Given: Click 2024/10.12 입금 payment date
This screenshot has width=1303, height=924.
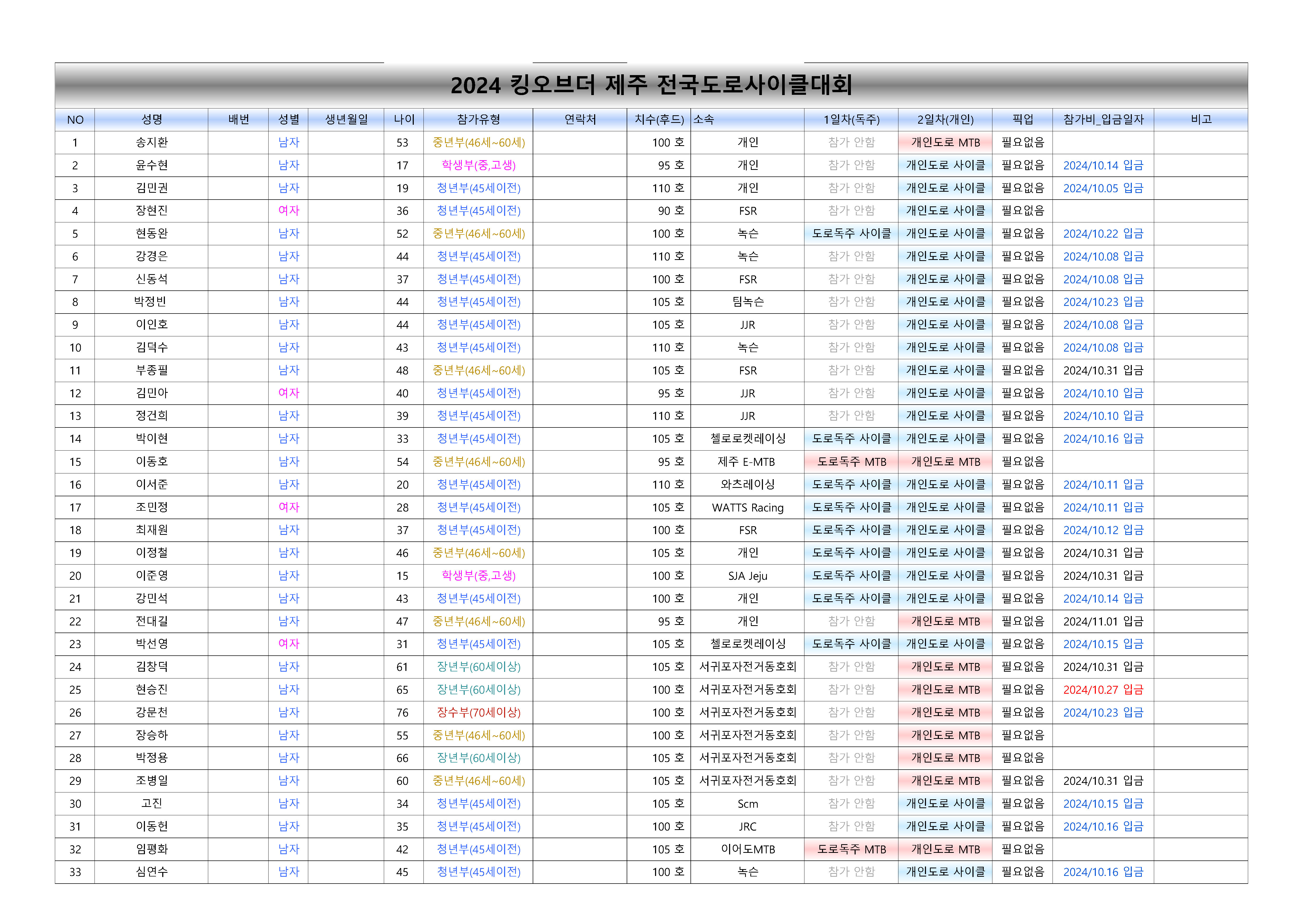Looking at the screenshot, I should click(1103, 530).
